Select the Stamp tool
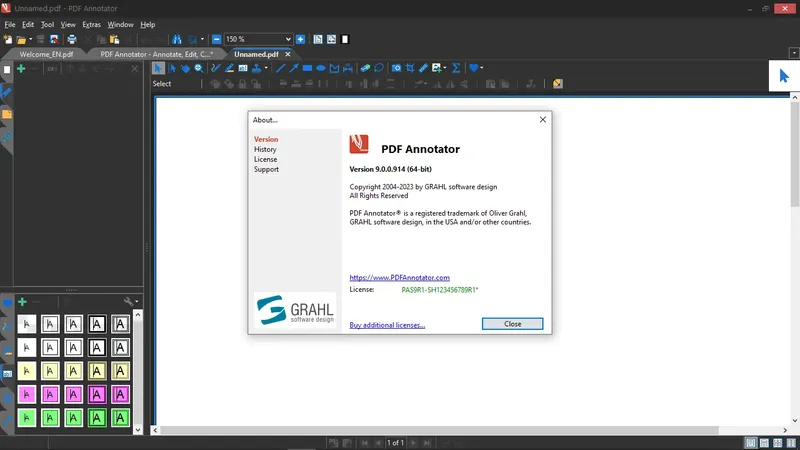 click(257, 68)
